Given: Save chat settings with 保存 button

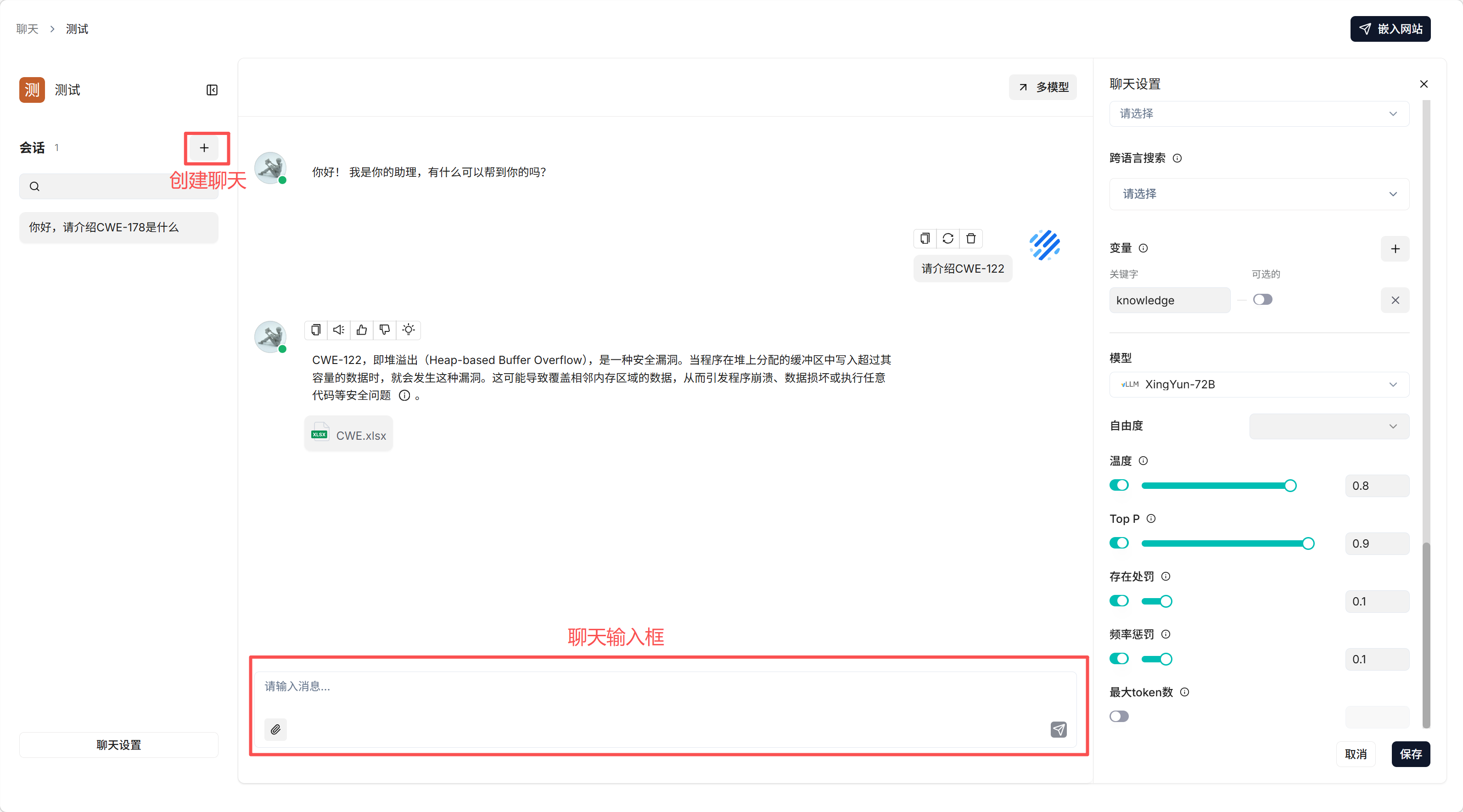Looking at the screenshot, I should point(1411,754).
